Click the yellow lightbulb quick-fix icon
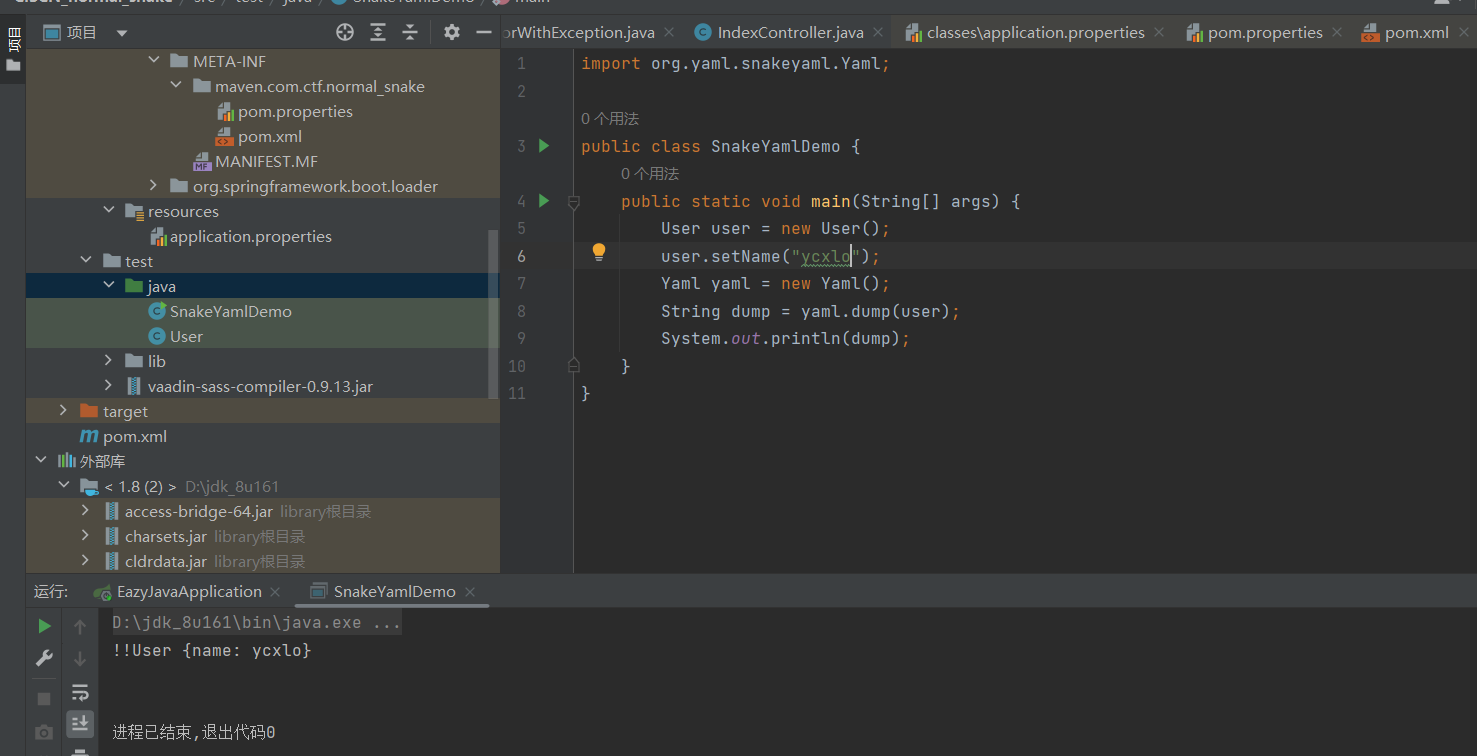 coord(599,252)
